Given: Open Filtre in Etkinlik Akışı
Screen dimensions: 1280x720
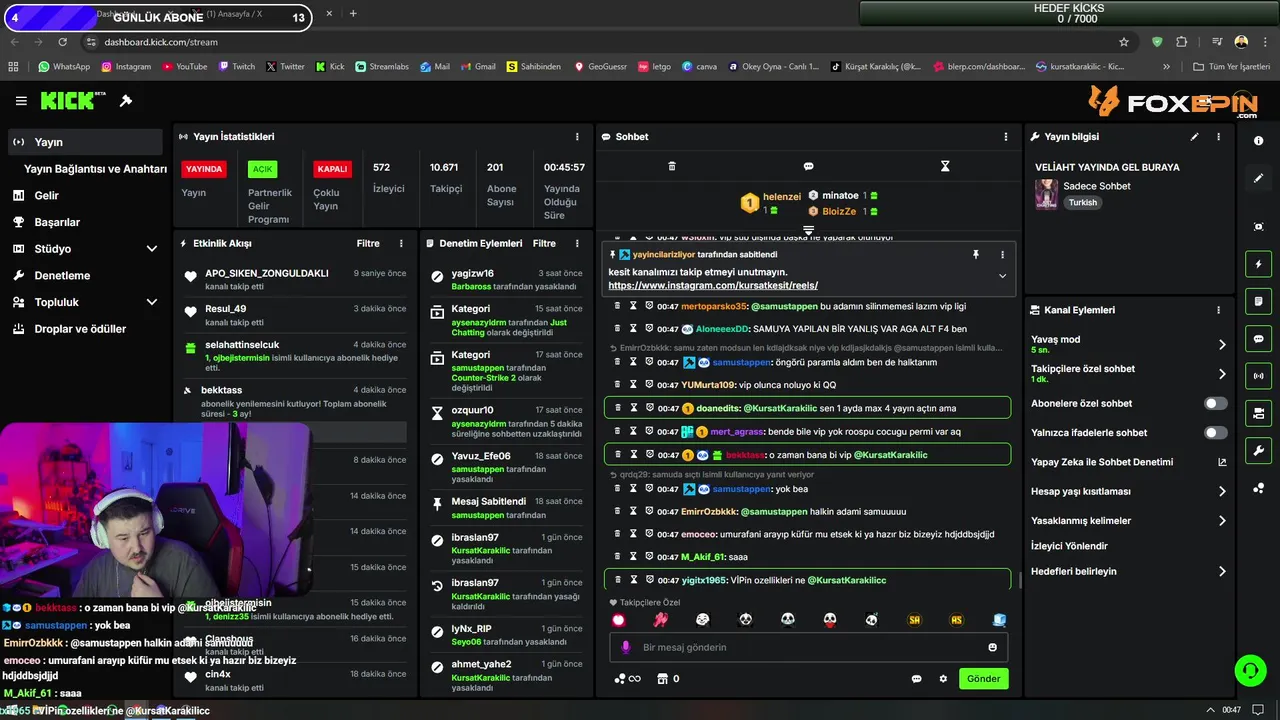Looking at the screenshot, I should click(x=368, y=243).
